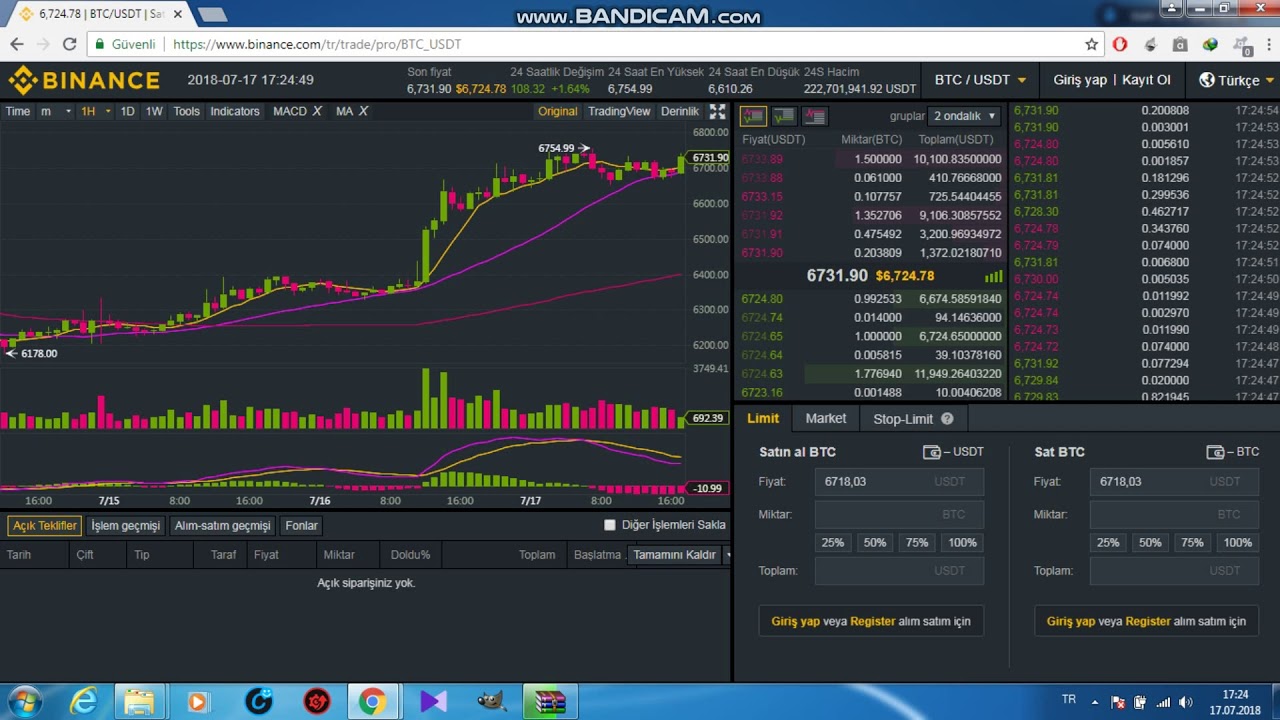This screenshot has width=1280, height=720.
Task: Open Windows Start menu
Action: pyautogui.click(x=24, y=701)
